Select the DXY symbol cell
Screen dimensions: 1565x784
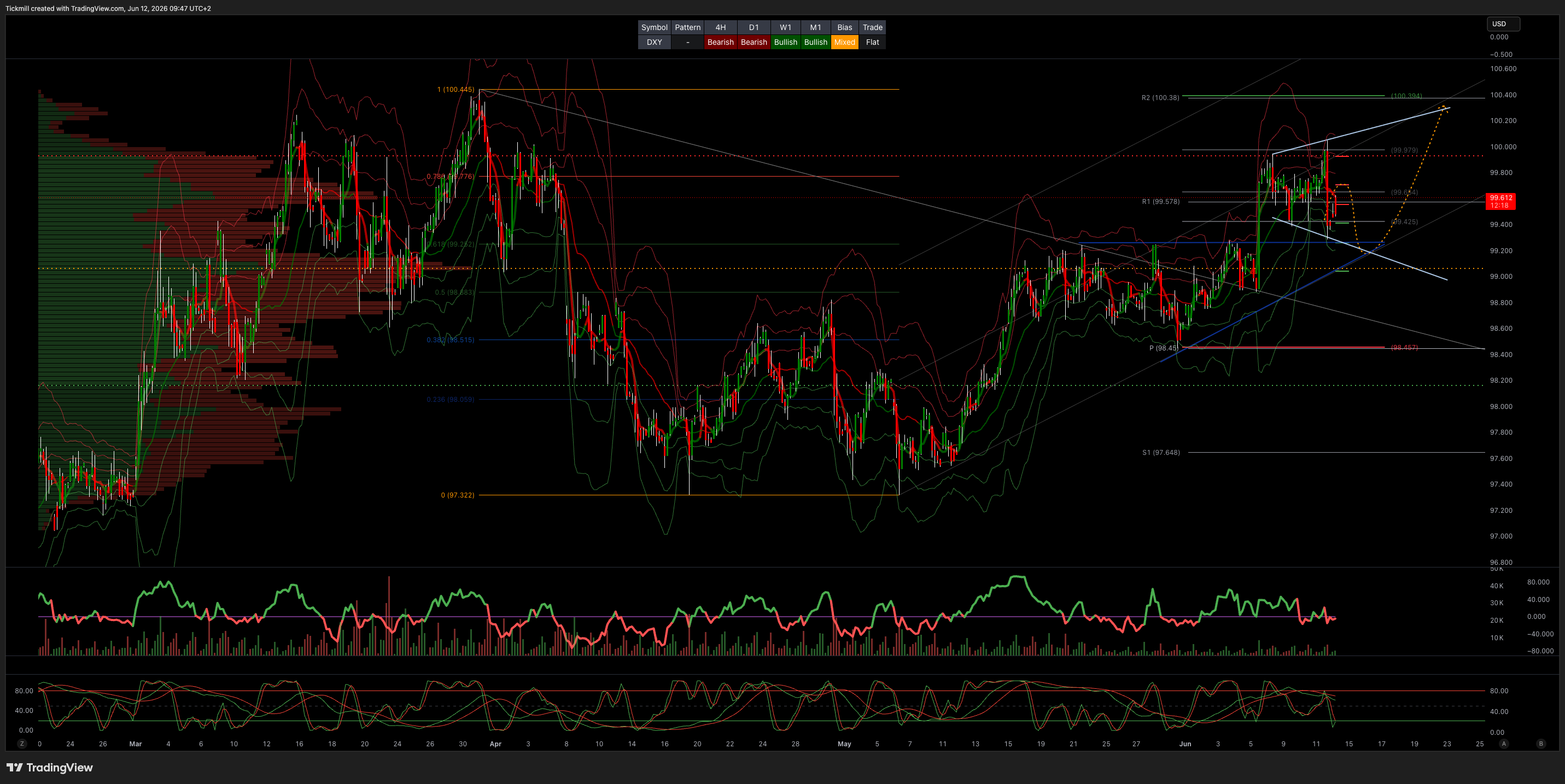tap(655, 42)
